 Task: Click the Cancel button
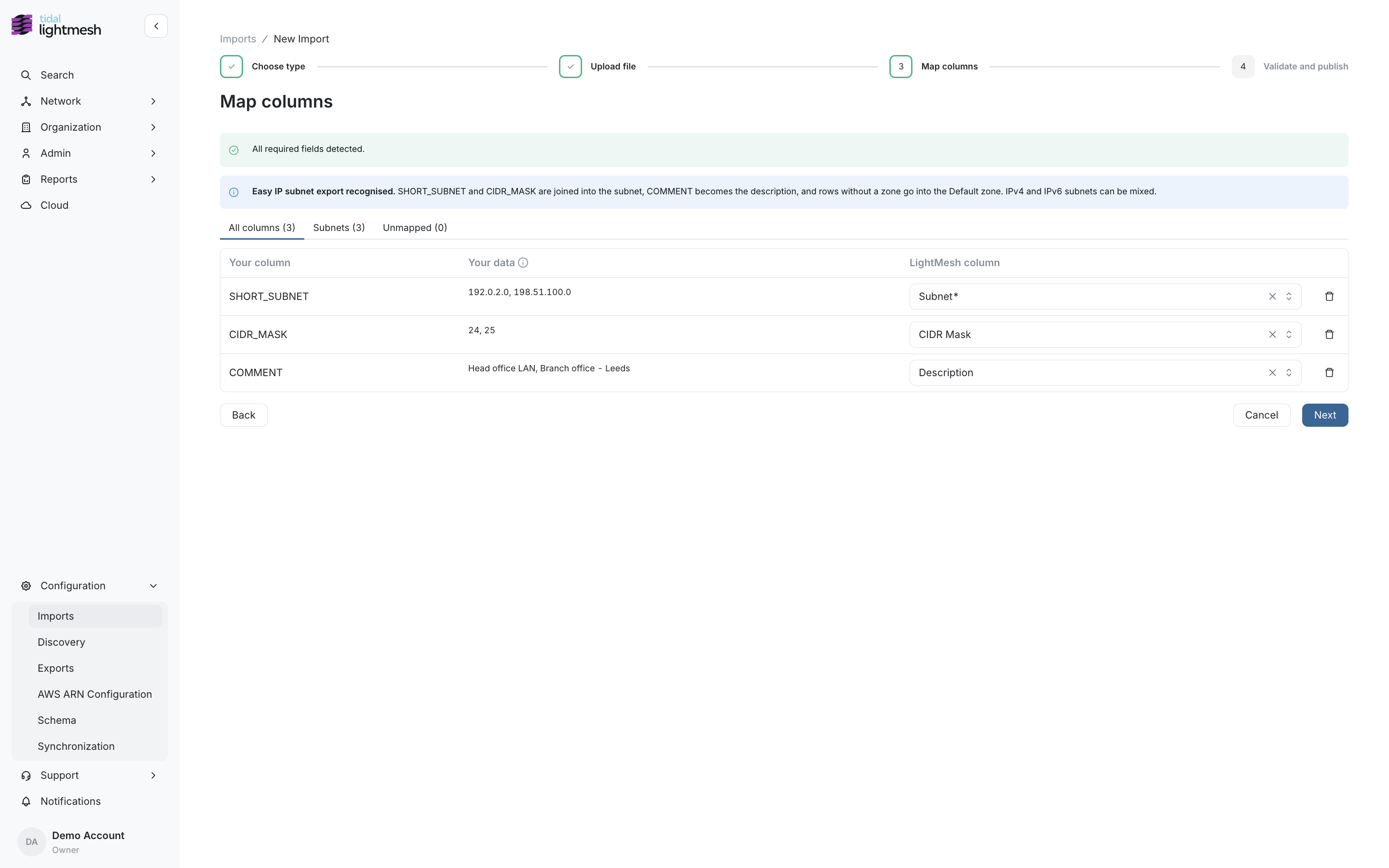[x=1261, y=415]
